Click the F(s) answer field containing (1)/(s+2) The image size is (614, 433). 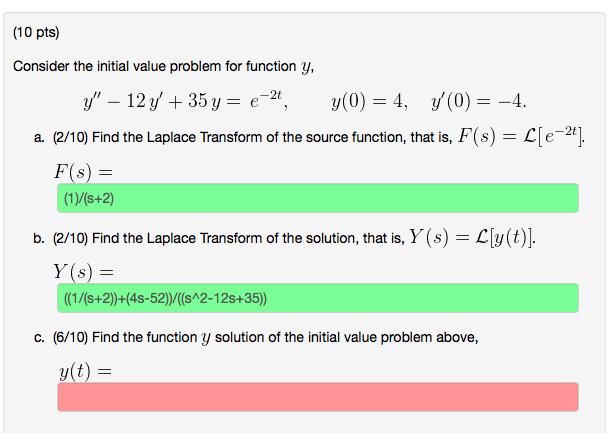coord(318,198)
